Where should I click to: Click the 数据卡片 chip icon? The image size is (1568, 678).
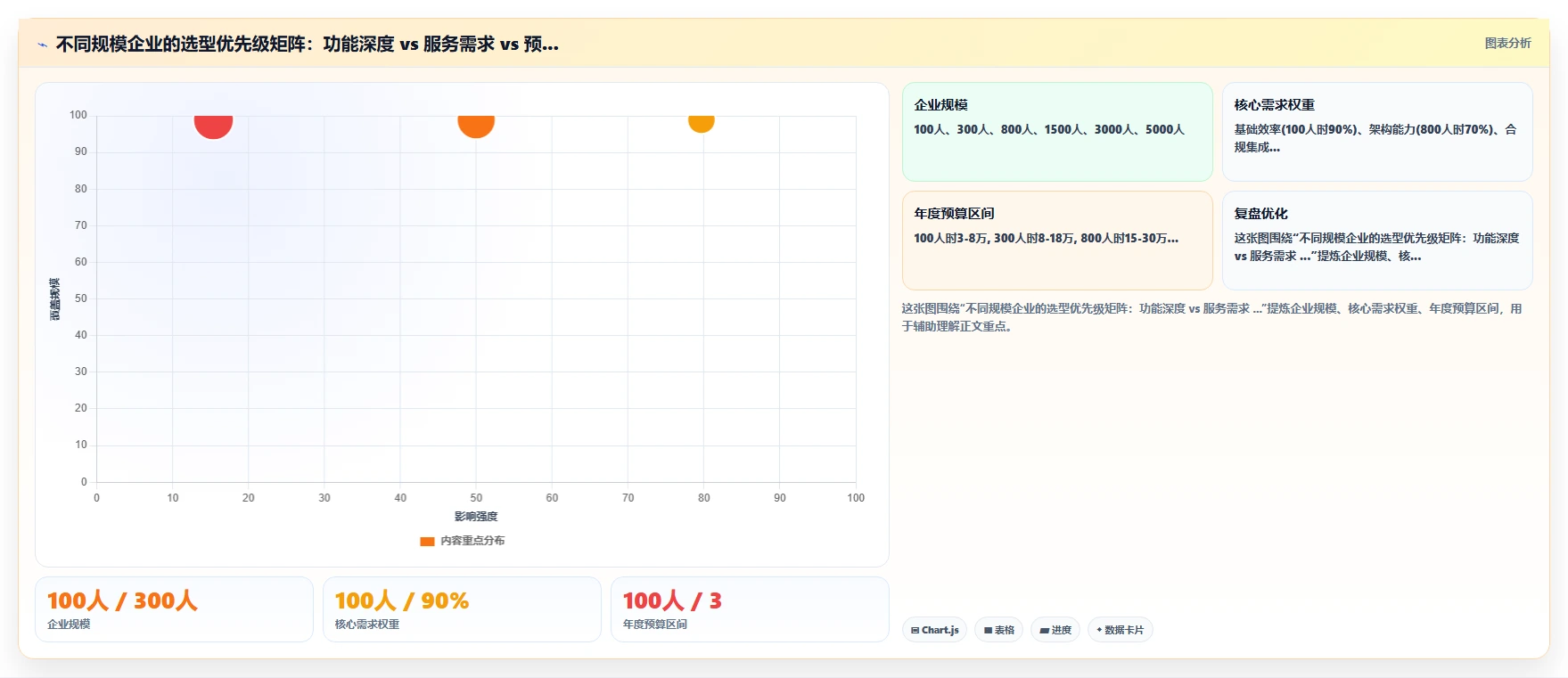click(x=1099, y=630)
